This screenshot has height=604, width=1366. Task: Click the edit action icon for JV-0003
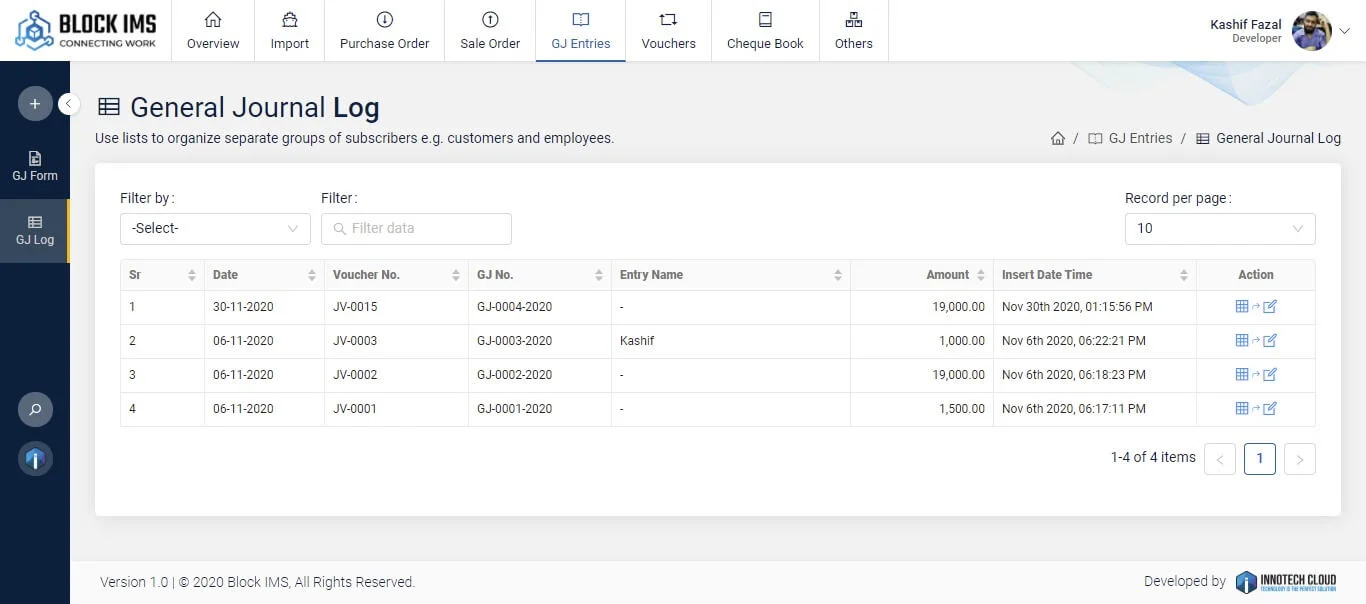1270,341
